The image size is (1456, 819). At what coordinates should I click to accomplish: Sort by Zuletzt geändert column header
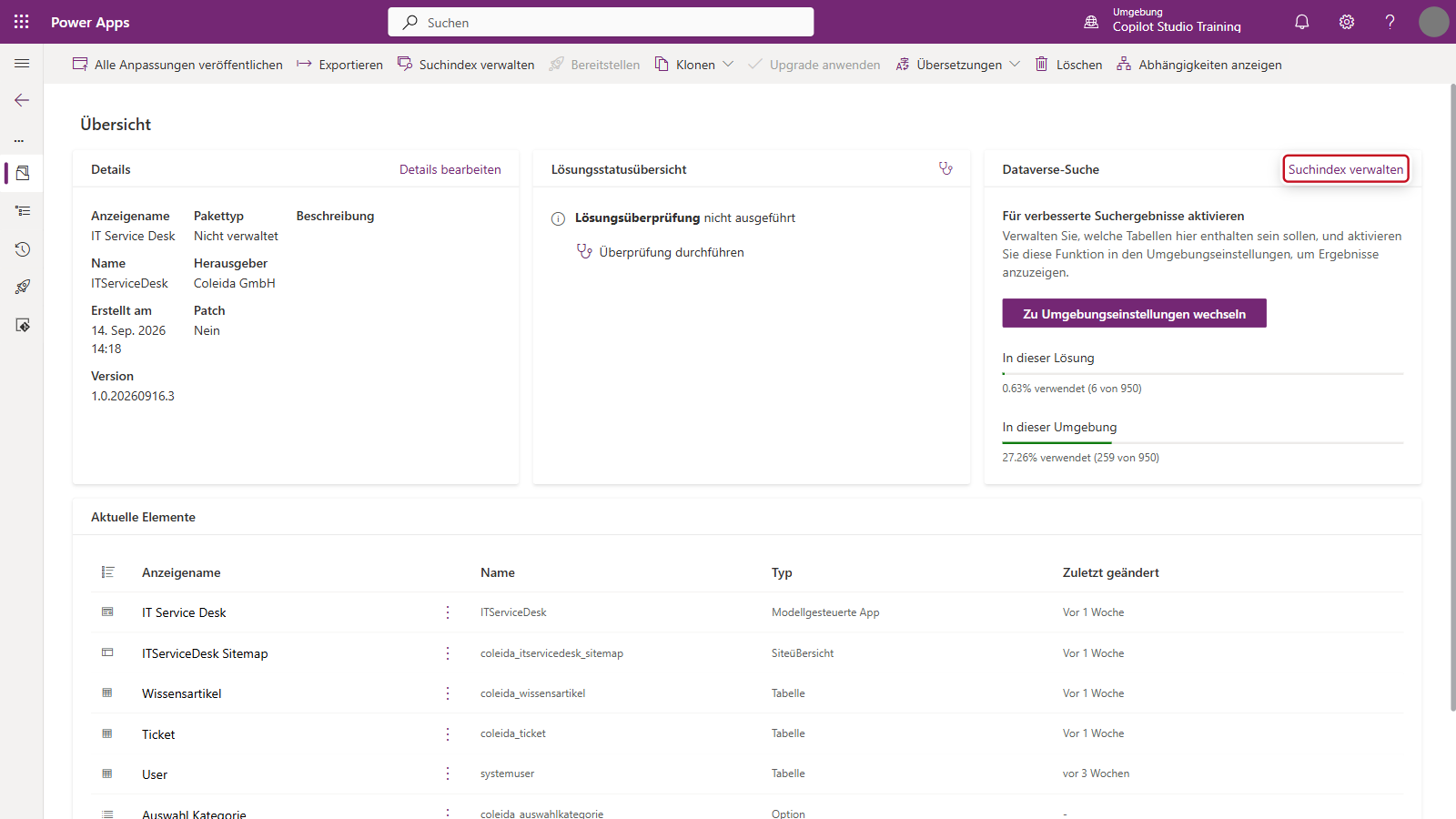[1111, 572]
